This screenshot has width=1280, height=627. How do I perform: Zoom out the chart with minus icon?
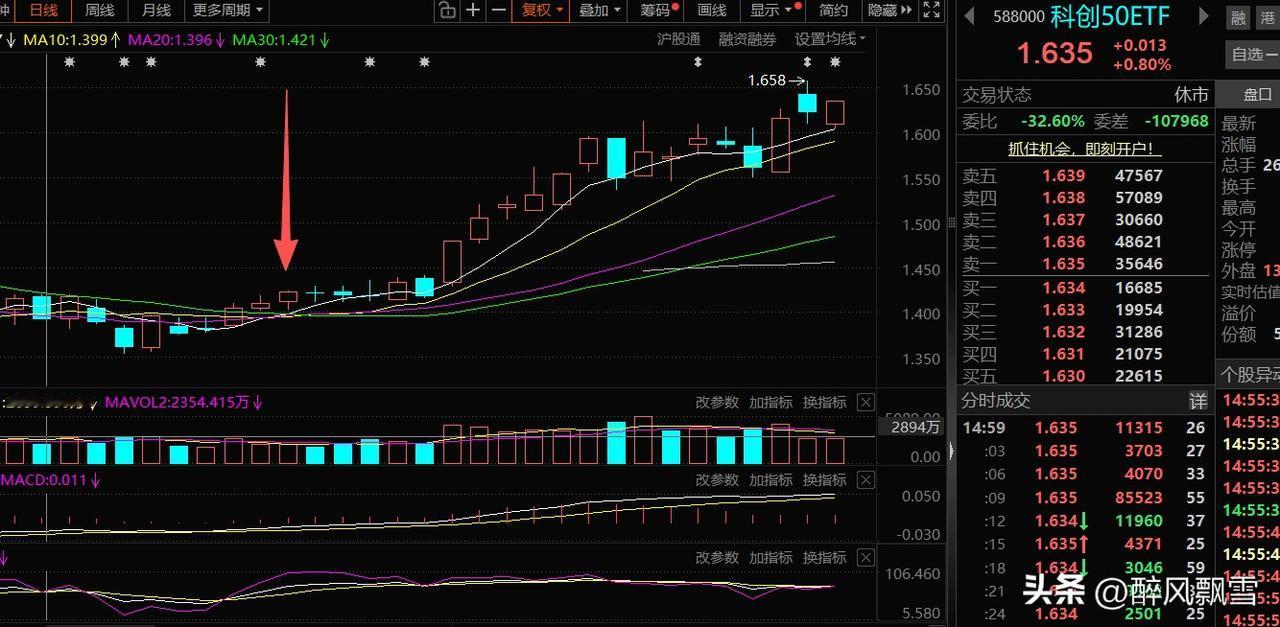coord(498,11)
